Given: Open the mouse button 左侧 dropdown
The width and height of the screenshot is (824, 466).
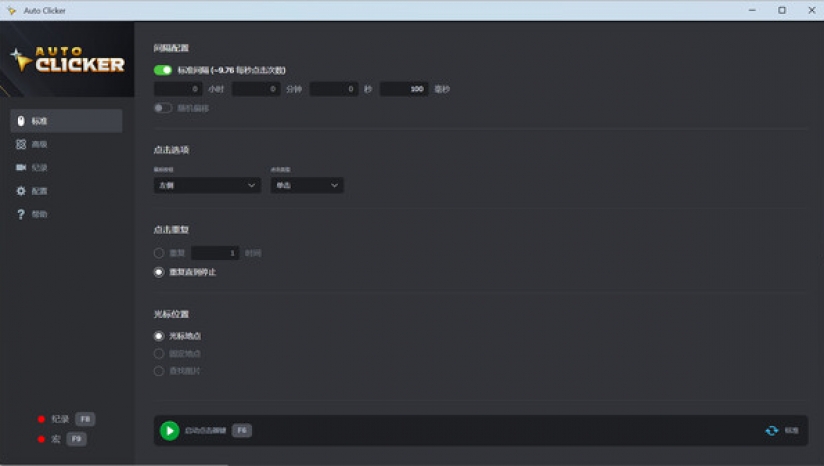Looking at the screenshot, I should pyautogui.click(x=207, y=185).
